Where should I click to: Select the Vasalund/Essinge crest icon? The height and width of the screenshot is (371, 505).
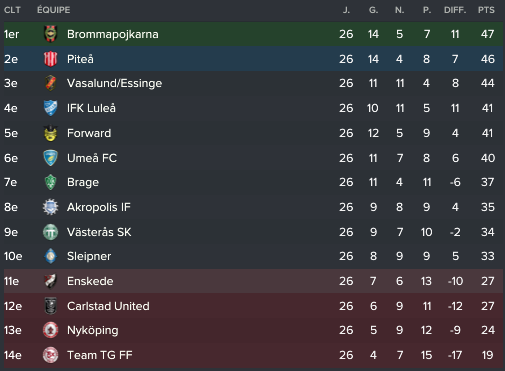tap(51, 83)
